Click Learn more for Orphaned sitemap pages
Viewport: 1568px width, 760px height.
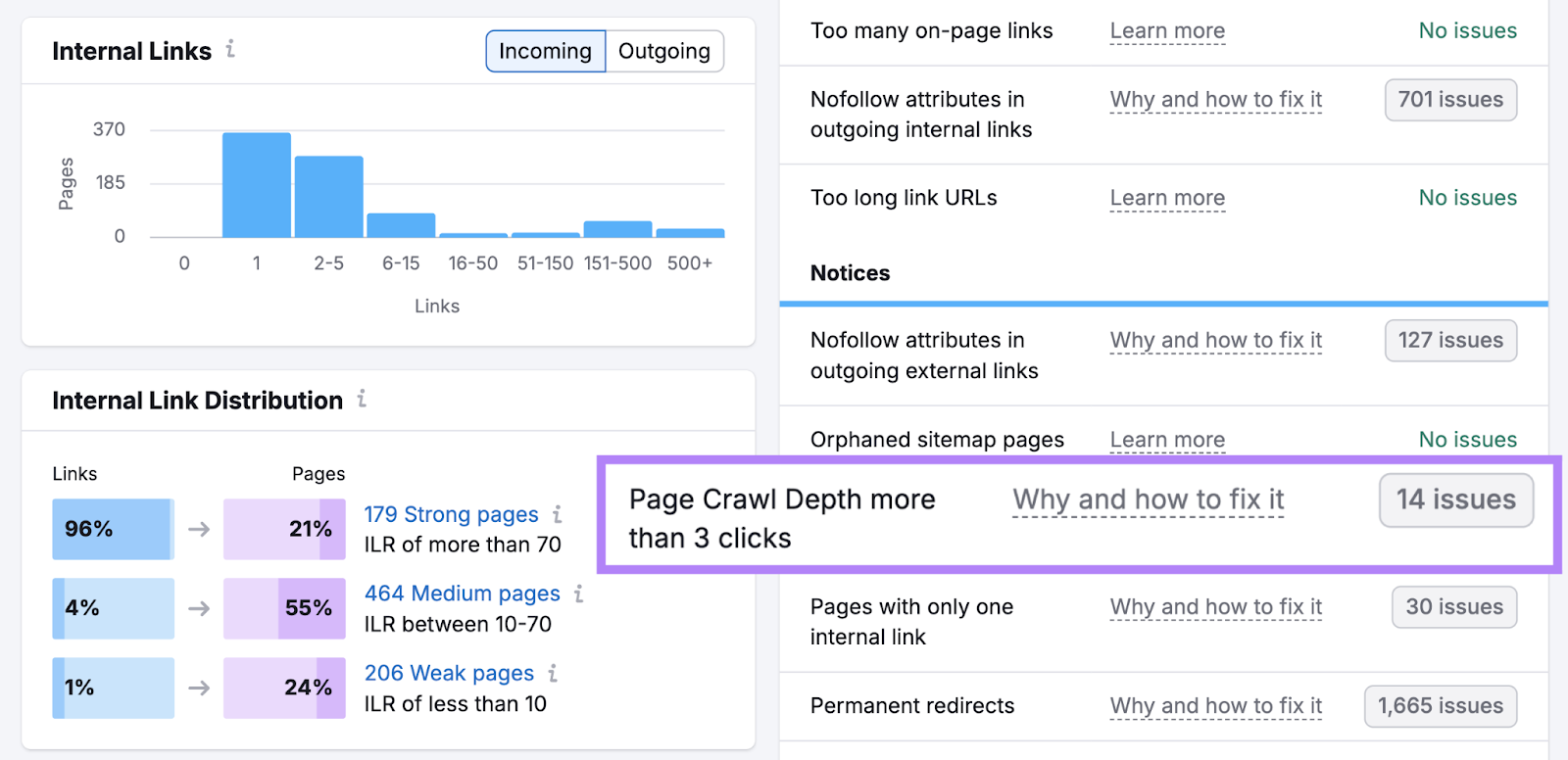[x=1167, y=440]
